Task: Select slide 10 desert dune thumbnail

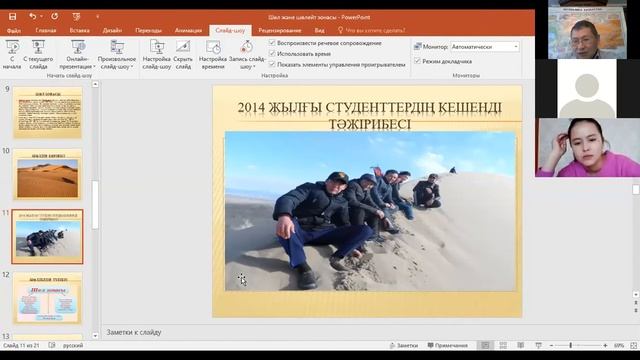Action: pos(48,174)
